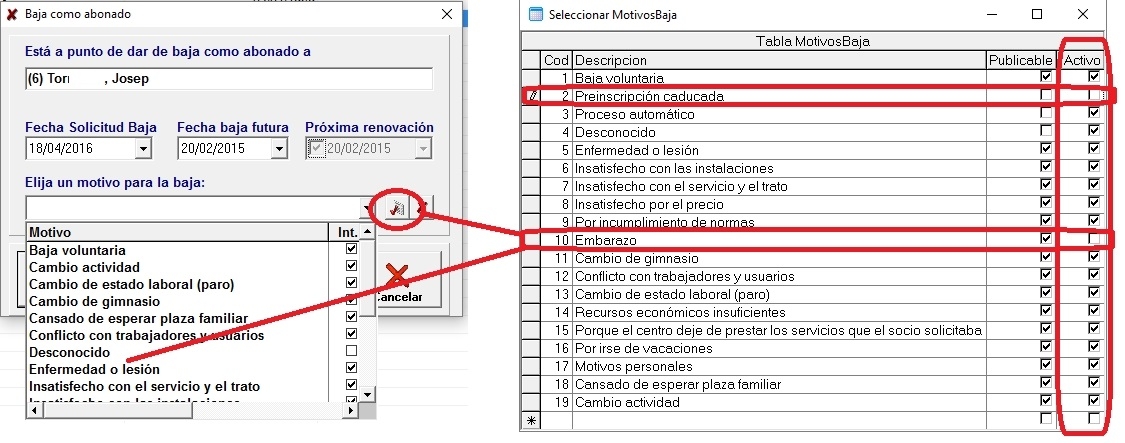The image size is (1125, 443).
Task: Click the Baja como abonado title icon
Action: click(x=11, y=14)
